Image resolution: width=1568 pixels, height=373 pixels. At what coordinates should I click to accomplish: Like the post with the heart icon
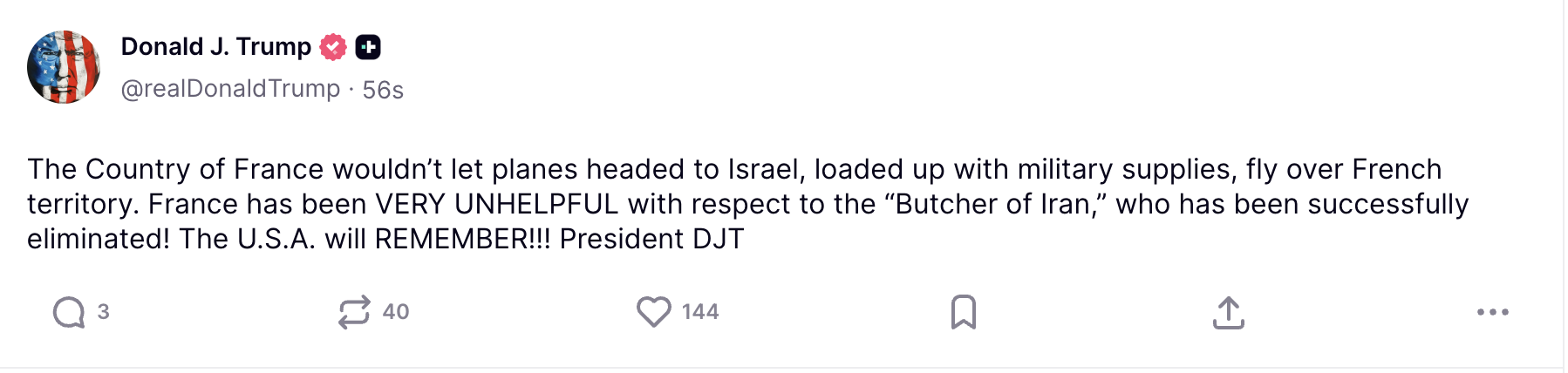(x=653, y=312)
